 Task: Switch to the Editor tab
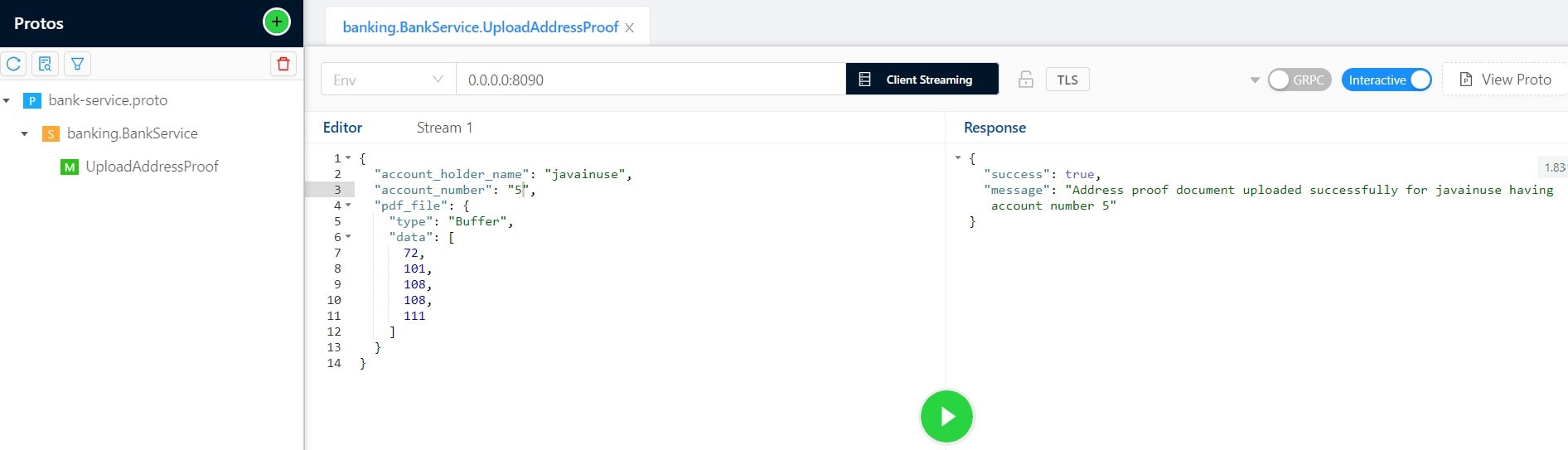(x=342, y=128)
